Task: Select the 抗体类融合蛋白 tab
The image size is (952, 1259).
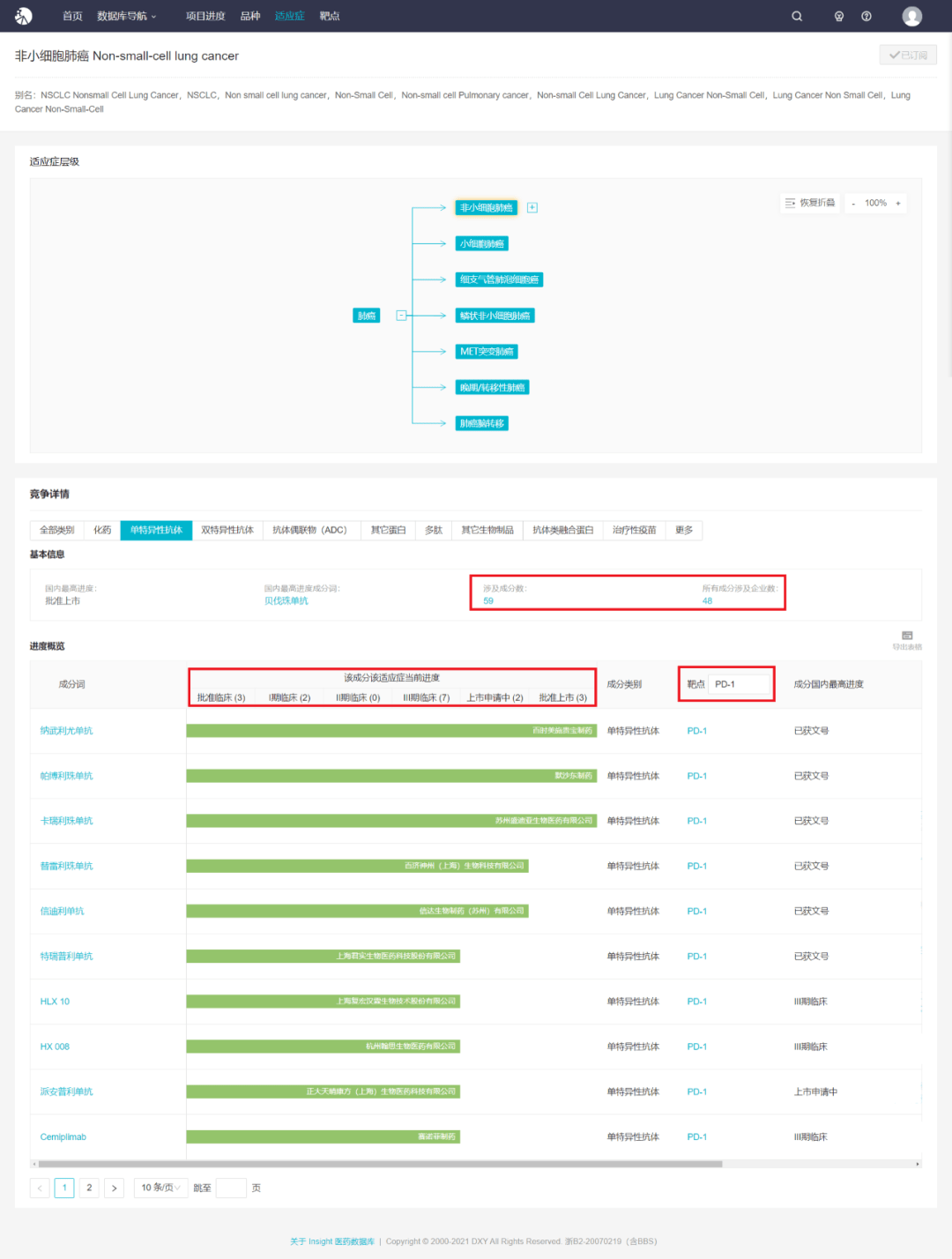Action: coord(563,530)
